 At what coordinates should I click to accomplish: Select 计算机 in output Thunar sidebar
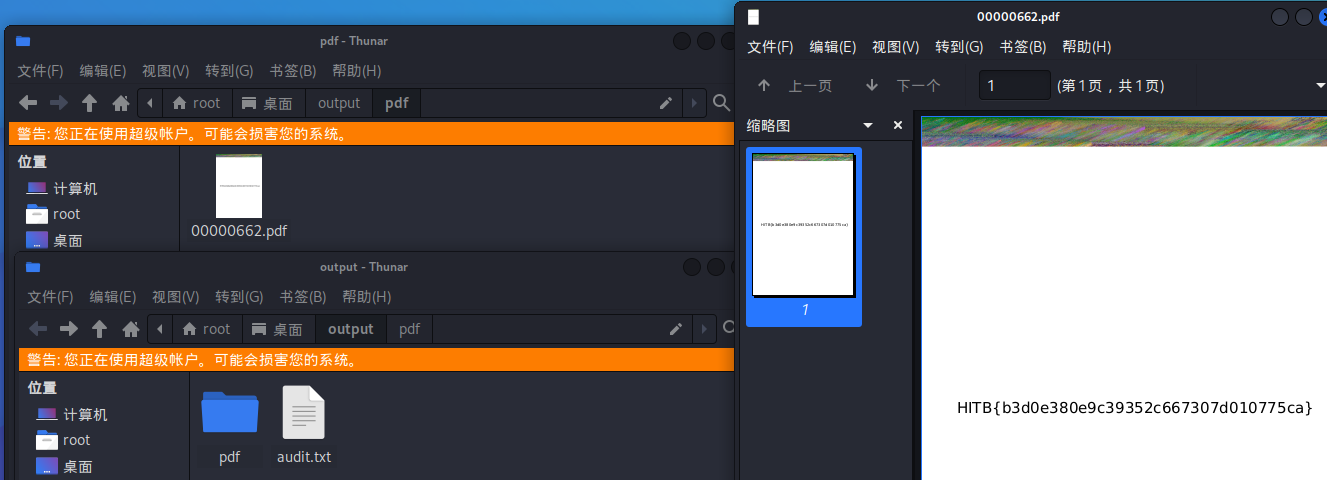point(72,414)
